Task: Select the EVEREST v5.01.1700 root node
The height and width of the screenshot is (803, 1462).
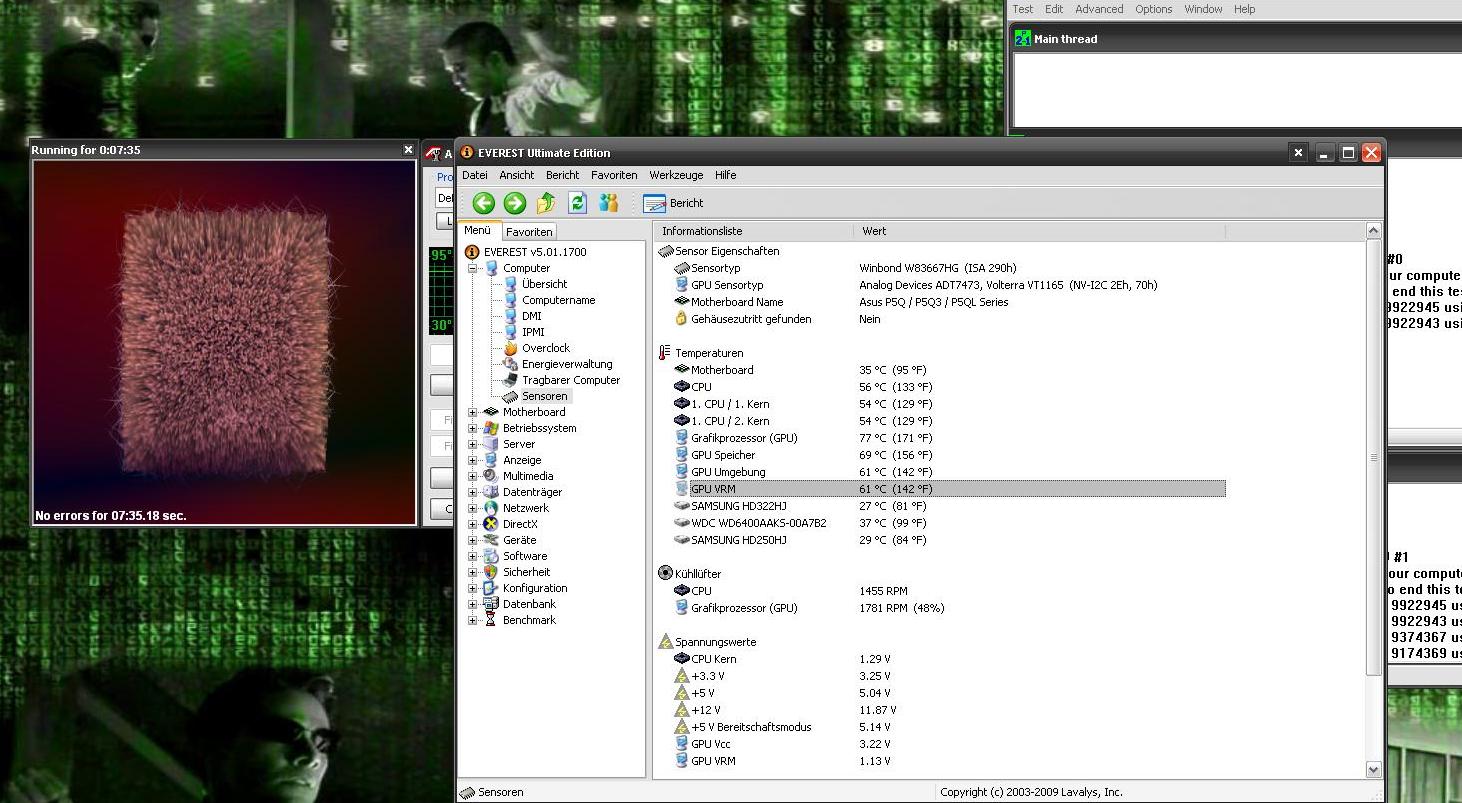Action: (x=535, y=252)
